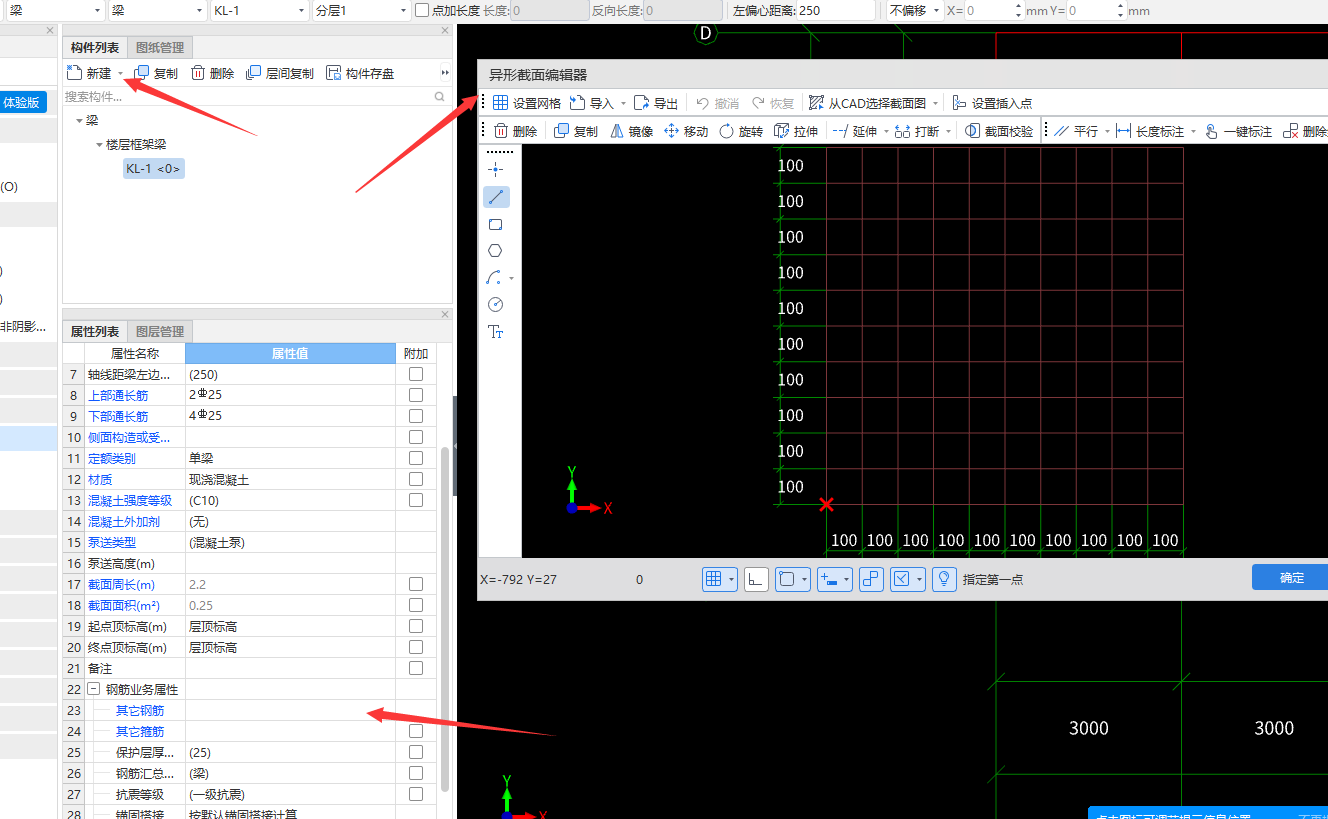Check 附加 box for 定额类别 row
Viewport: 1328px width, 819px height.
[416, 458]
